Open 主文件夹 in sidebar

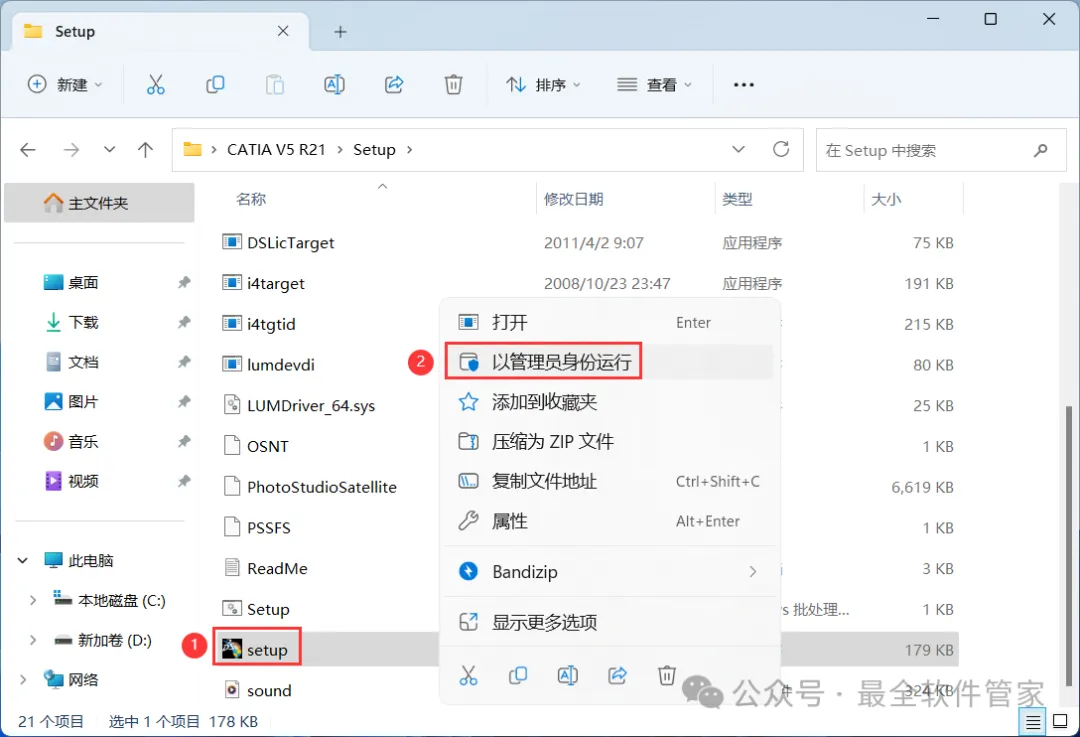[x=99, y=203]
